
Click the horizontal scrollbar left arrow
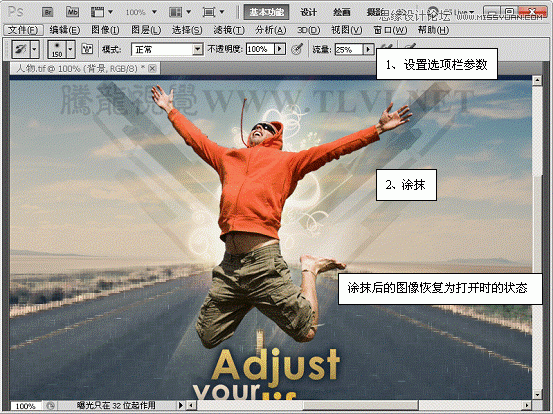(191, 406)
